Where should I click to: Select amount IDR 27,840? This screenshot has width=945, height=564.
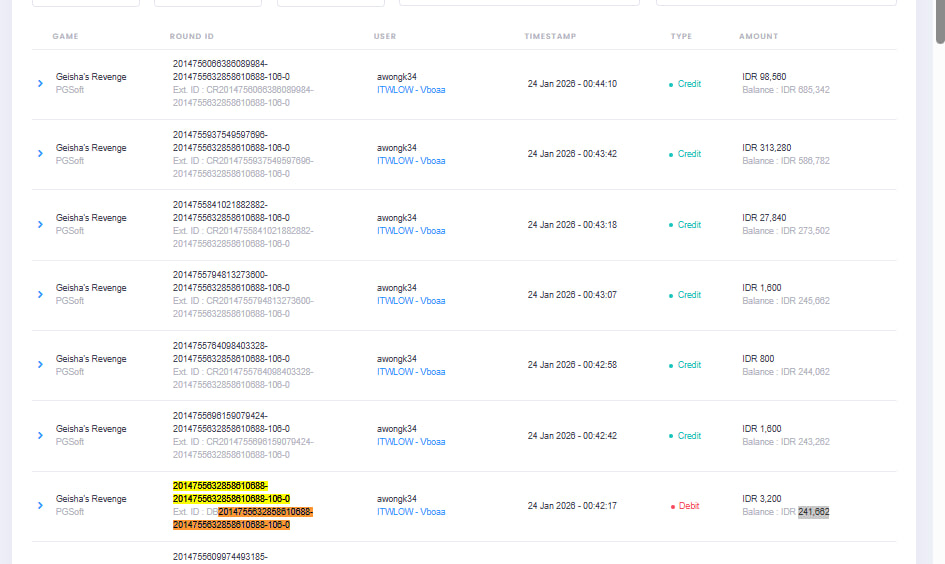[764, 218]
